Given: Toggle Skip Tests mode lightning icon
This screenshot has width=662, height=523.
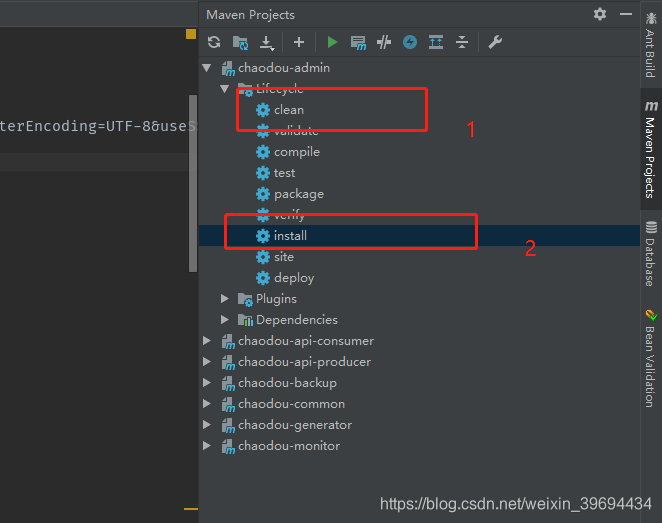Looking at the screenshot, I should click(x=410, y=42).
